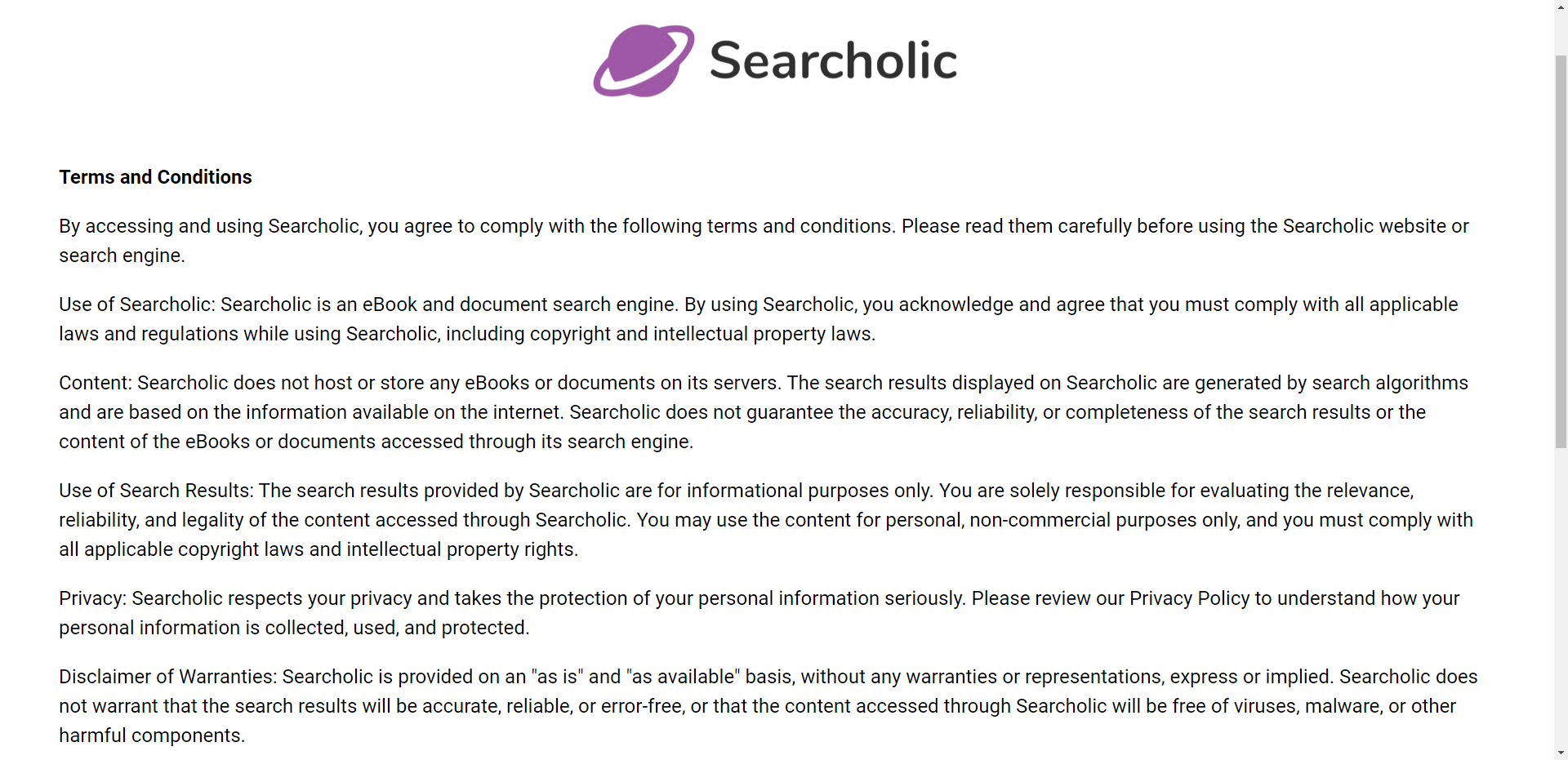1568x760 pixels.
Task: Click 'content of the eBooks or documents' line
Action: [376, 442]
